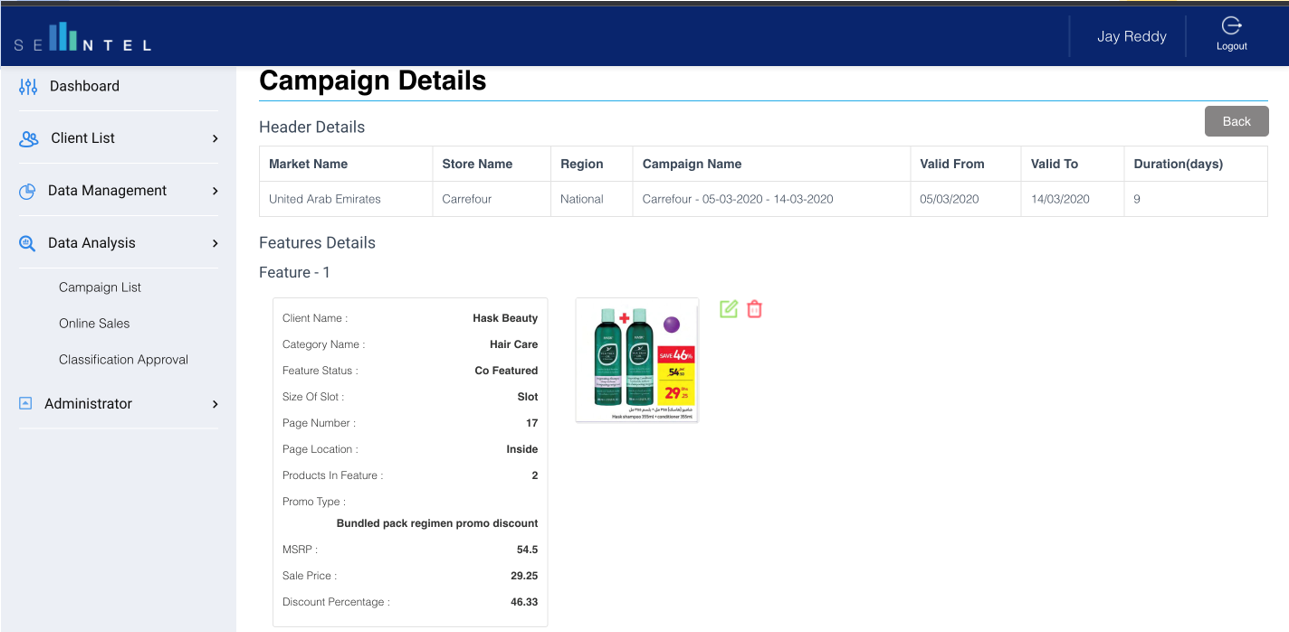Collapse the Data Analysis chevron

pyautogui.click(x=215, y=243)
